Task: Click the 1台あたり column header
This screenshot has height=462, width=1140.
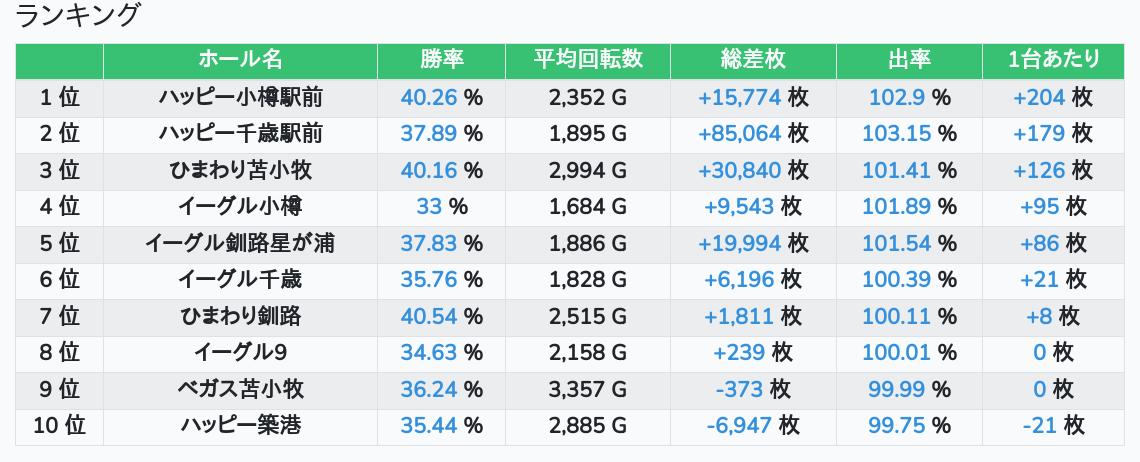Action: click(1053, 60)
